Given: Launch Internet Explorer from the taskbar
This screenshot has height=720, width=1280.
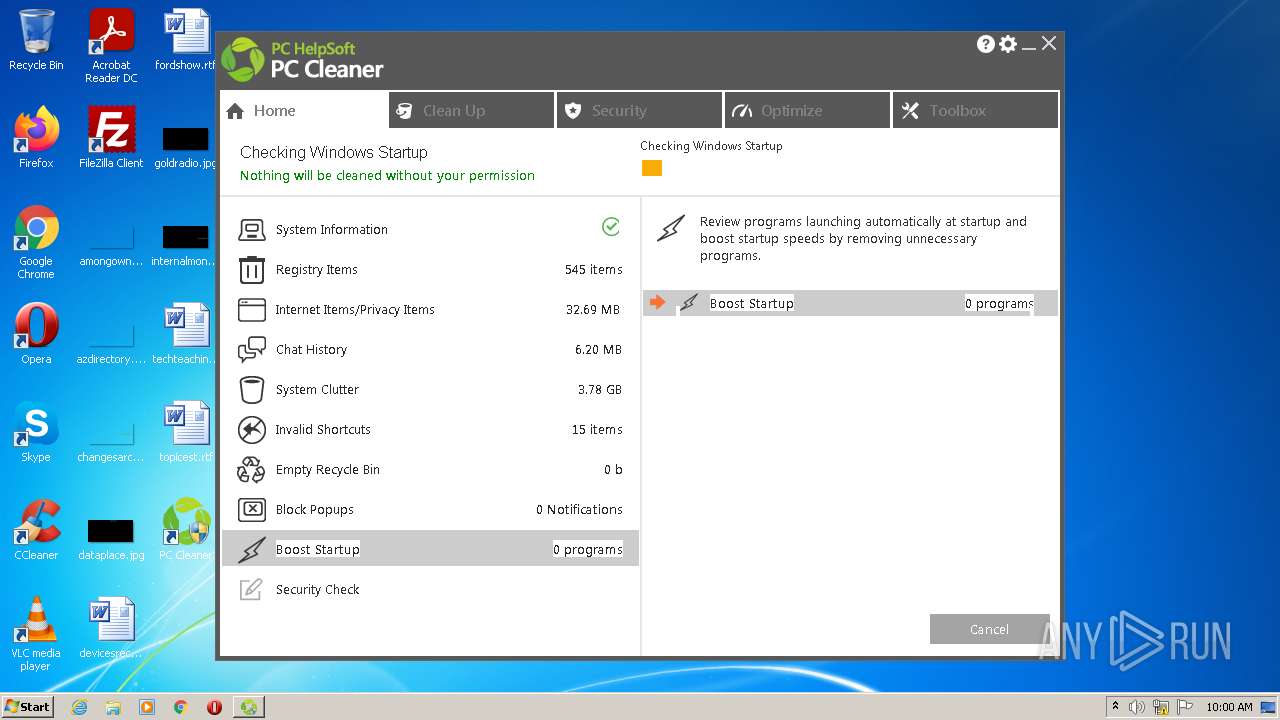Looking at the screenshot, I should [80, 707].
